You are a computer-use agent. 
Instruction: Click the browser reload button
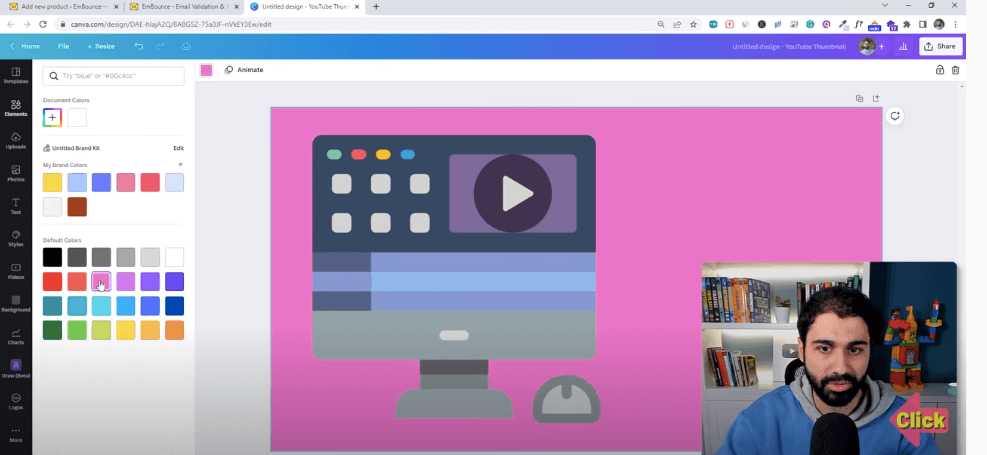(x=43, y=25)
